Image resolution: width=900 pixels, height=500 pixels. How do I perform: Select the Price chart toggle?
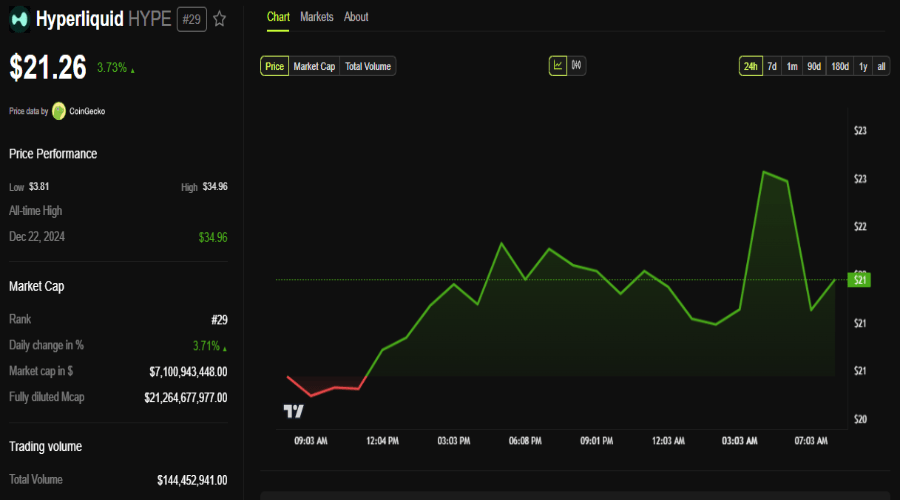pyautogui.click(x=274, y=66)
